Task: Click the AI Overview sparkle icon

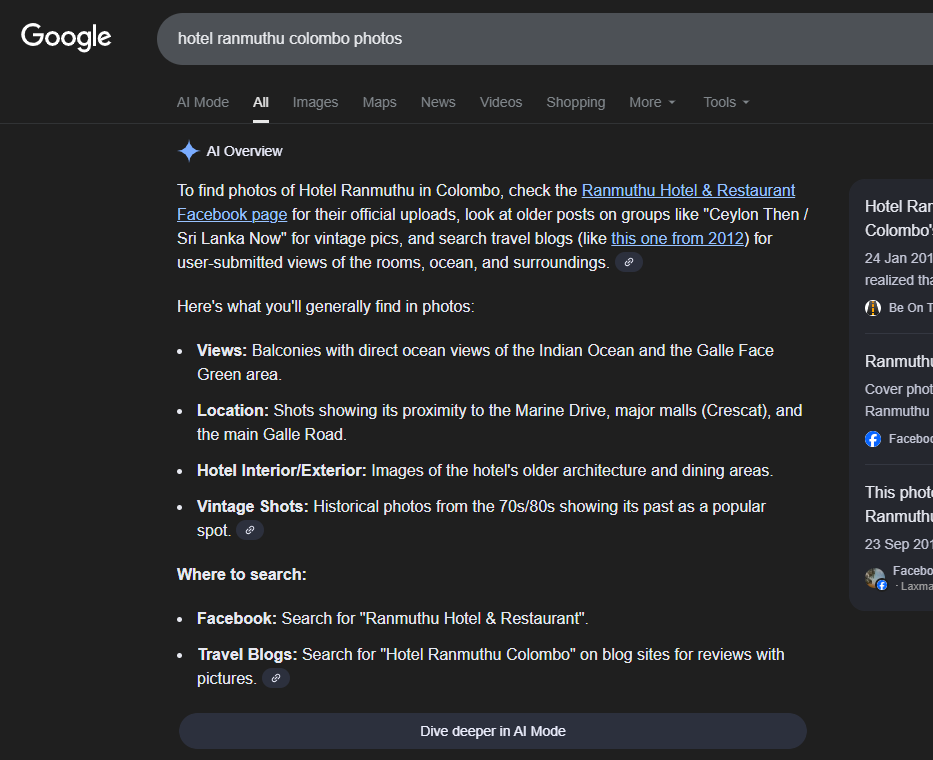Action: (189, 151)
